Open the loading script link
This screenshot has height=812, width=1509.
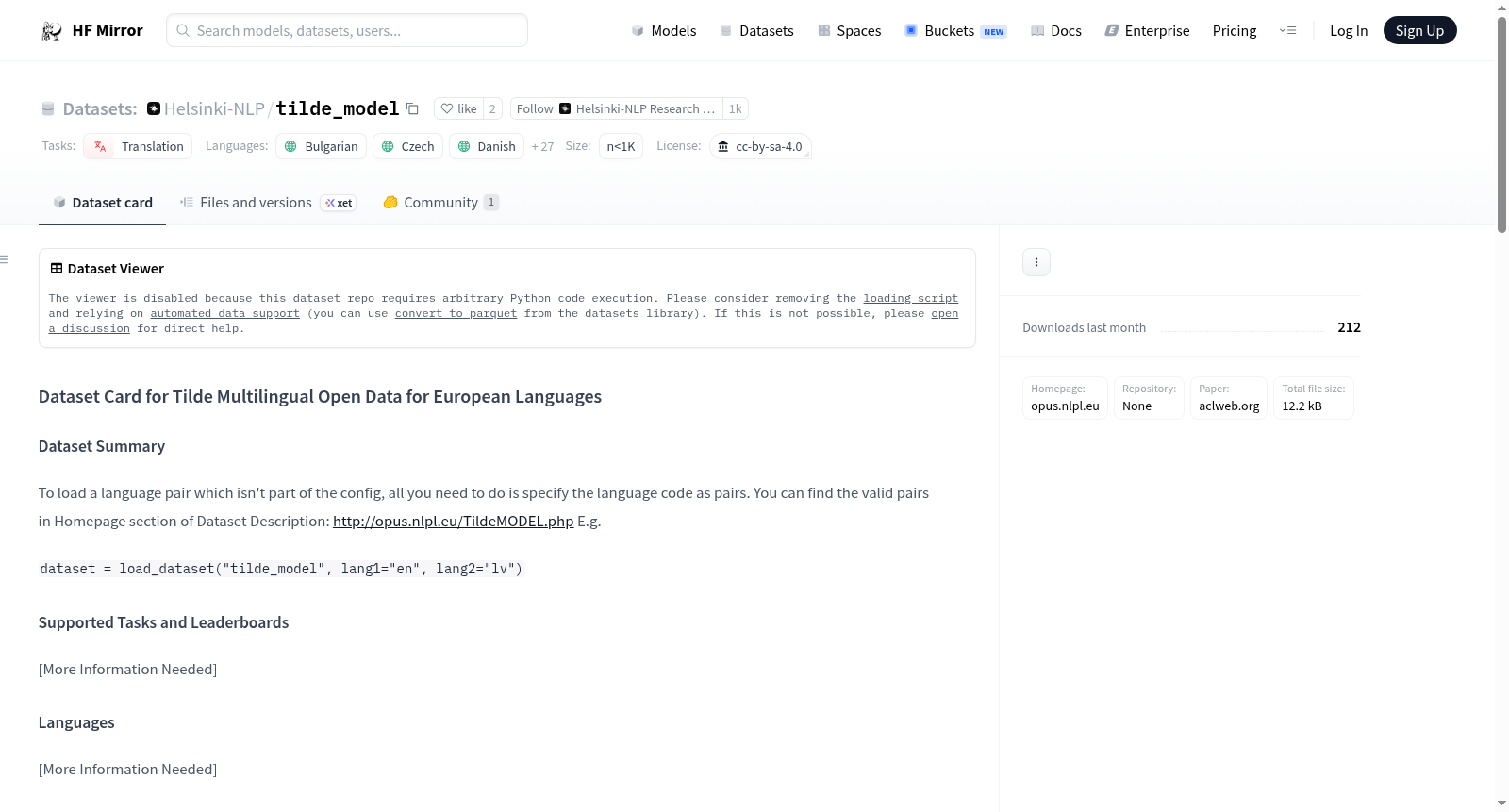click(x=910, y=298)
